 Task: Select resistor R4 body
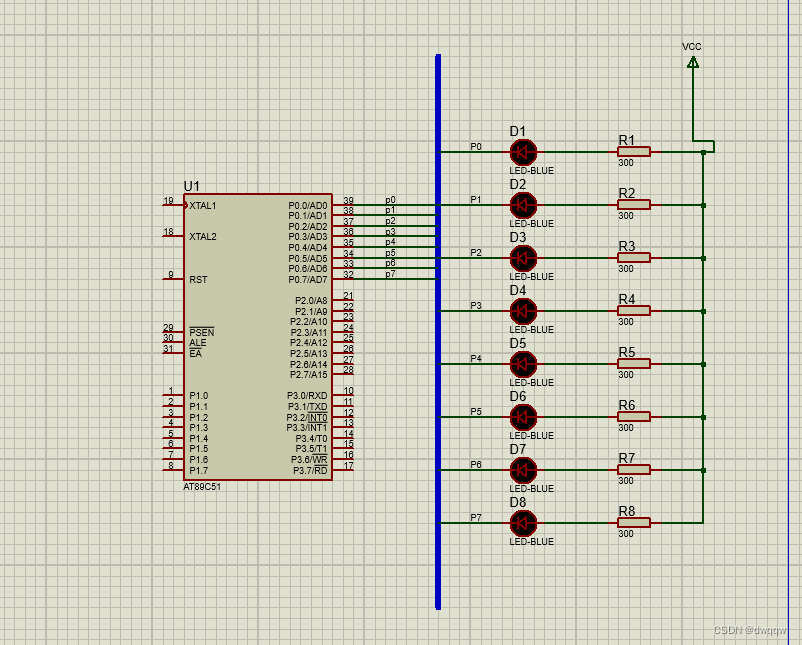[634, 310]
